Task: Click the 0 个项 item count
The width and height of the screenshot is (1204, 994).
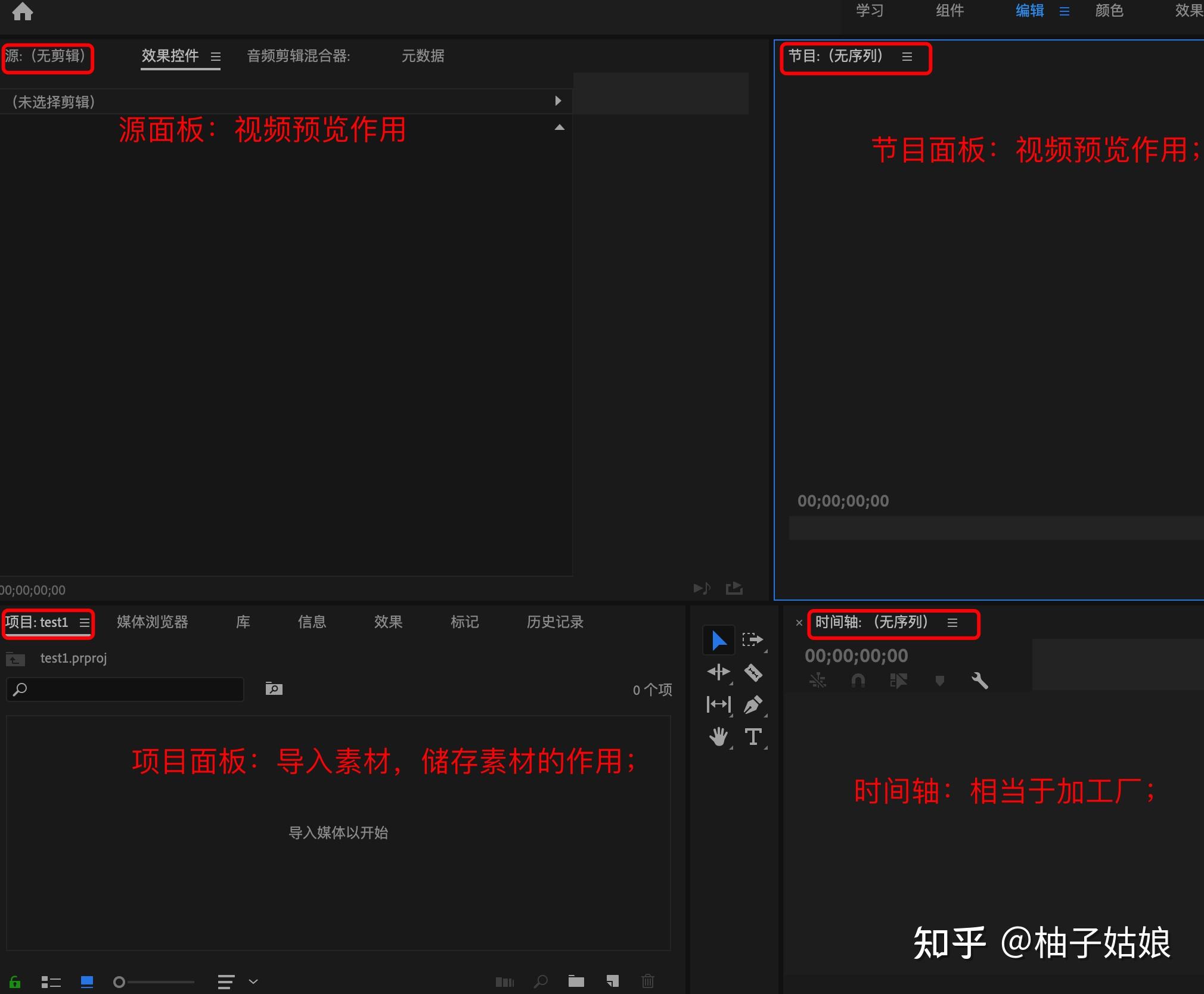Action: coord(653,690)
